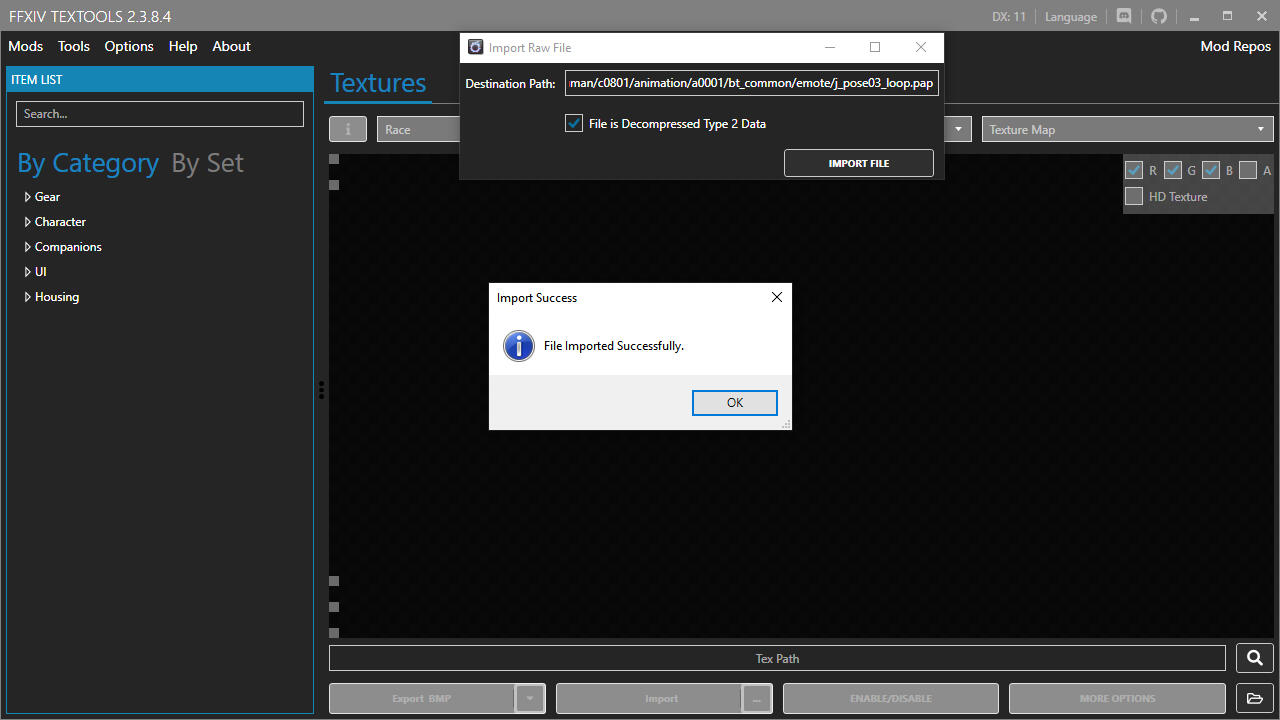This screenshot has width=1280, height=720.
Task: Click the ellipsis button beside Import
Action: [756, 699]
